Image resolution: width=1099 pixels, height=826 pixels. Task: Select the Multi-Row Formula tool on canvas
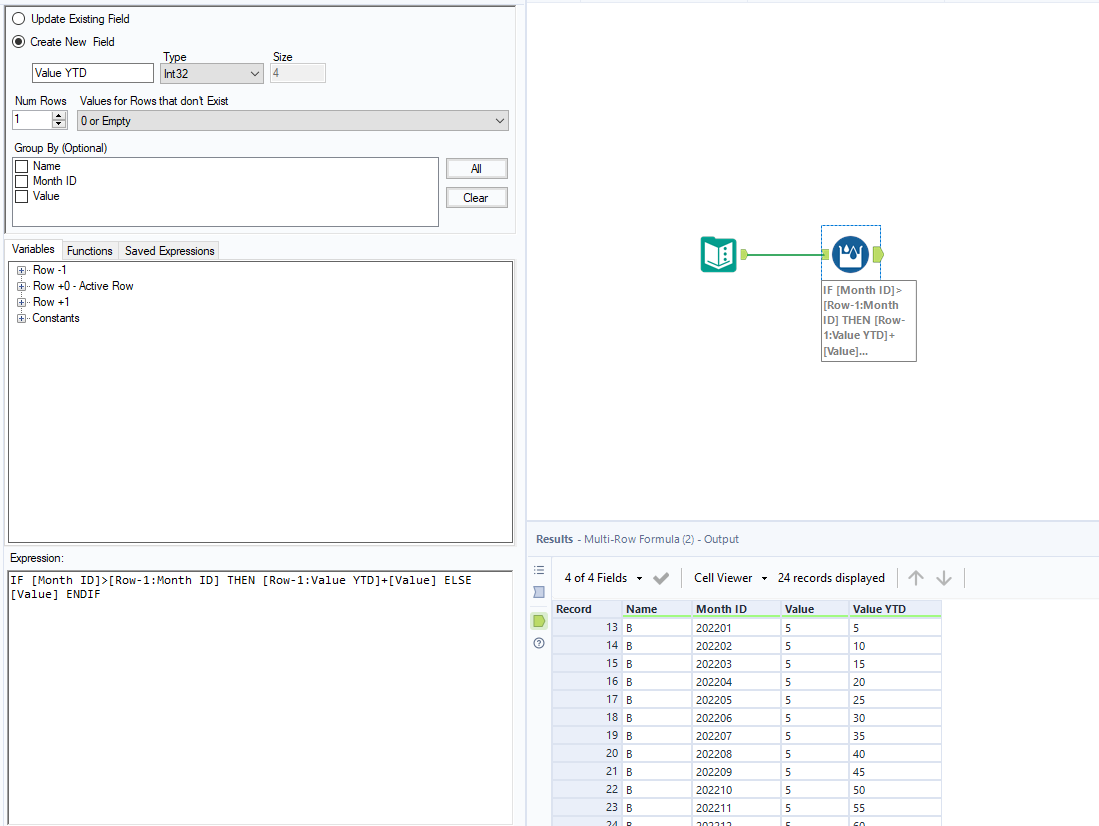click(x=850, y=253)
